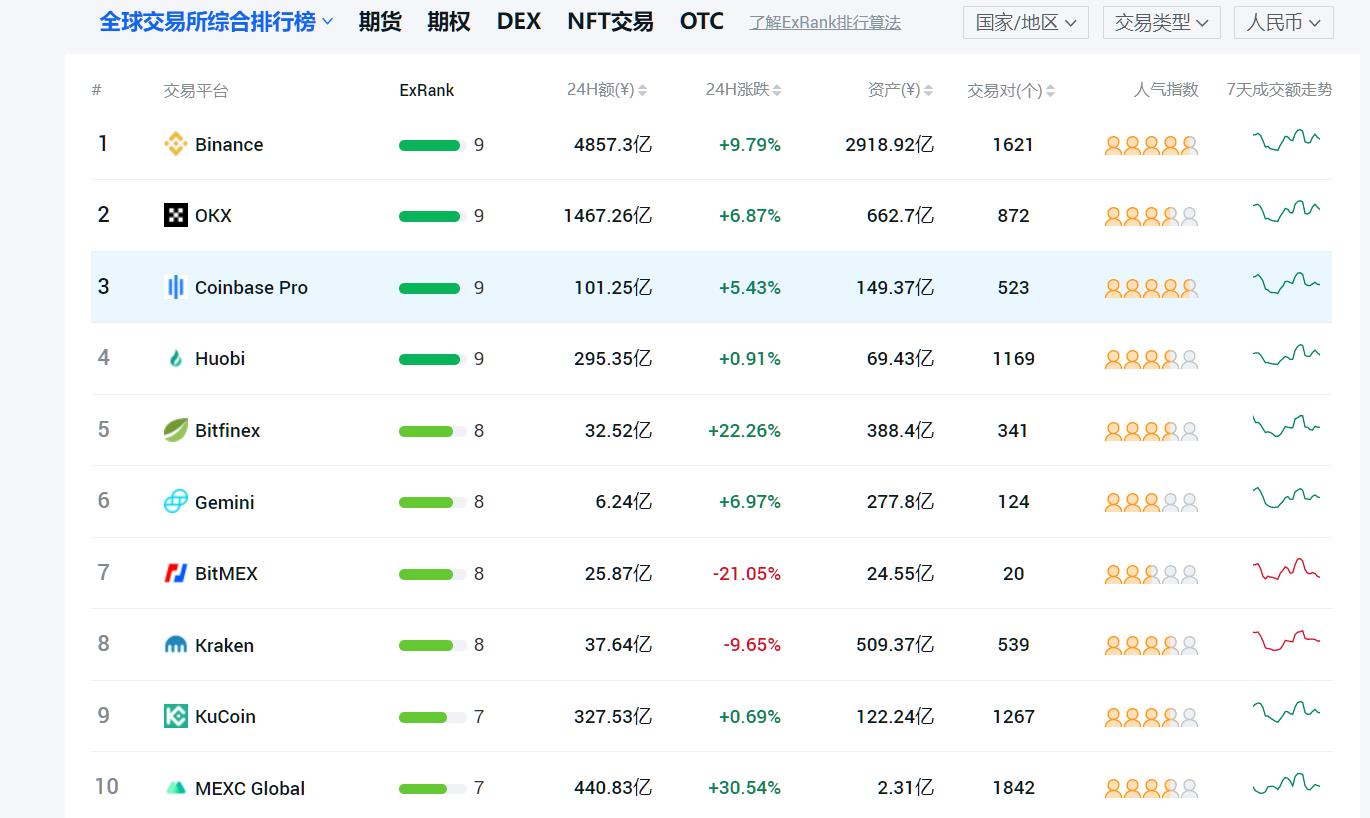Click KuCoin ExRank score bar
This screenshot has height=818, width=1370.
pos(433,717)
